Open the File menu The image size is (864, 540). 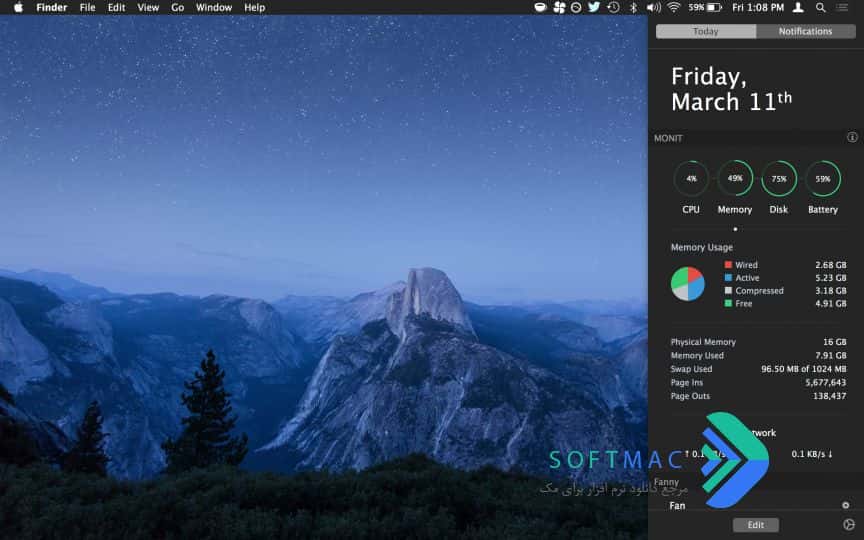click(87, 7)
